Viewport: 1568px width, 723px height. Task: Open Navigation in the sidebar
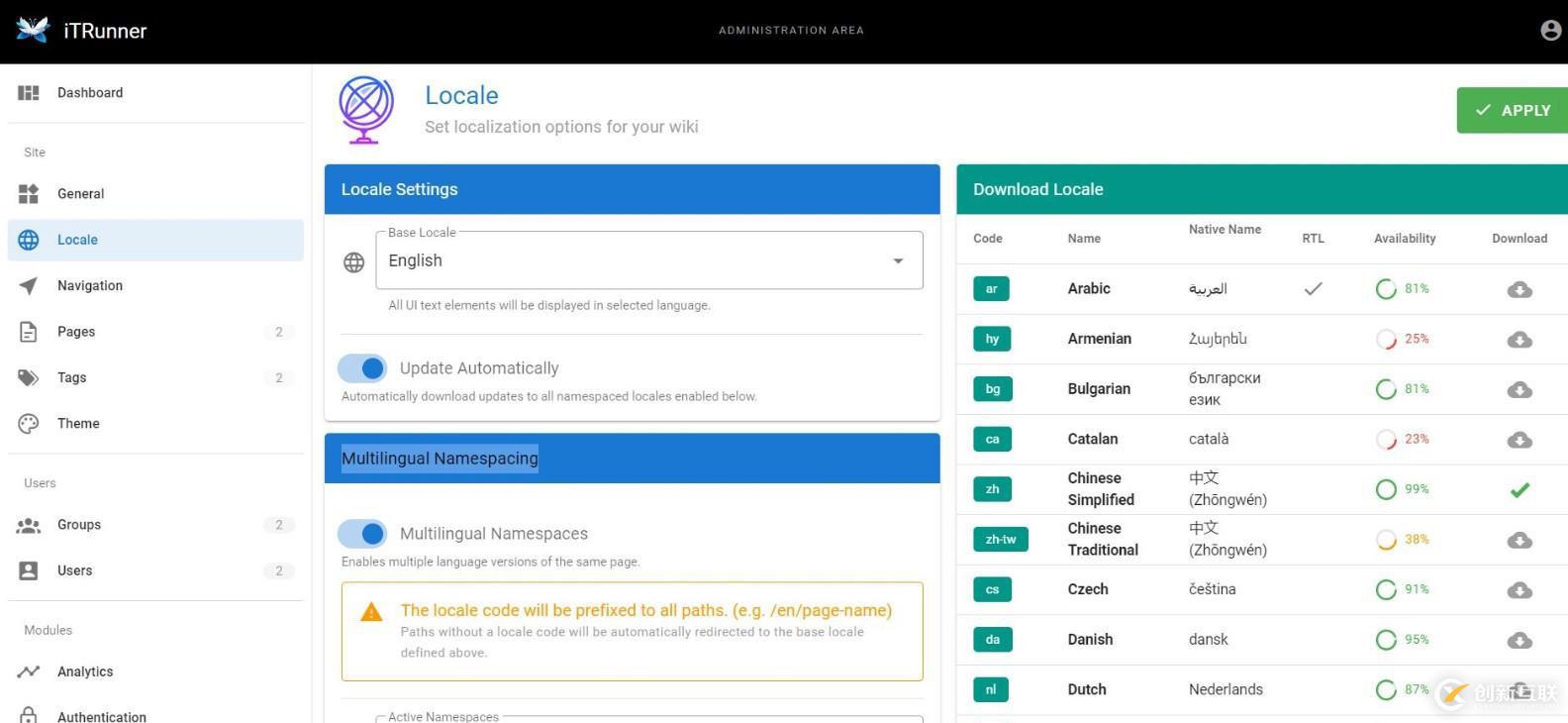[89, 286]
